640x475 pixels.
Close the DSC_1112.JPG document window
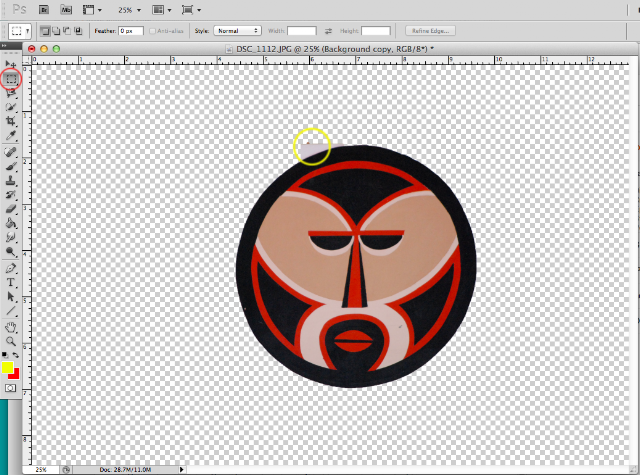(x=31, y=49)
